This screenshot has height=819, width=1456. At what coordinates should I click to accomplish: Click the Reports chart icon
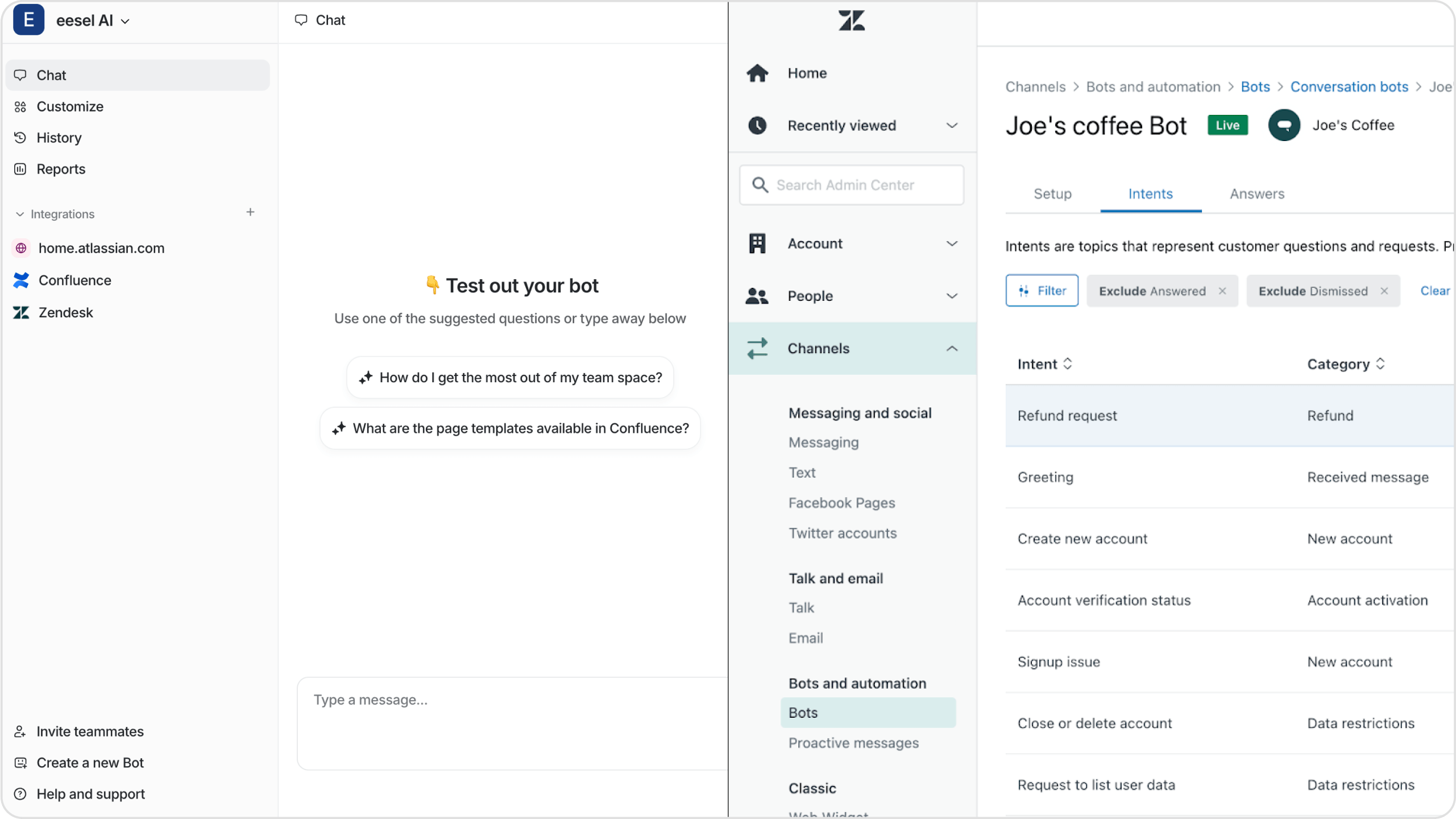20,169
